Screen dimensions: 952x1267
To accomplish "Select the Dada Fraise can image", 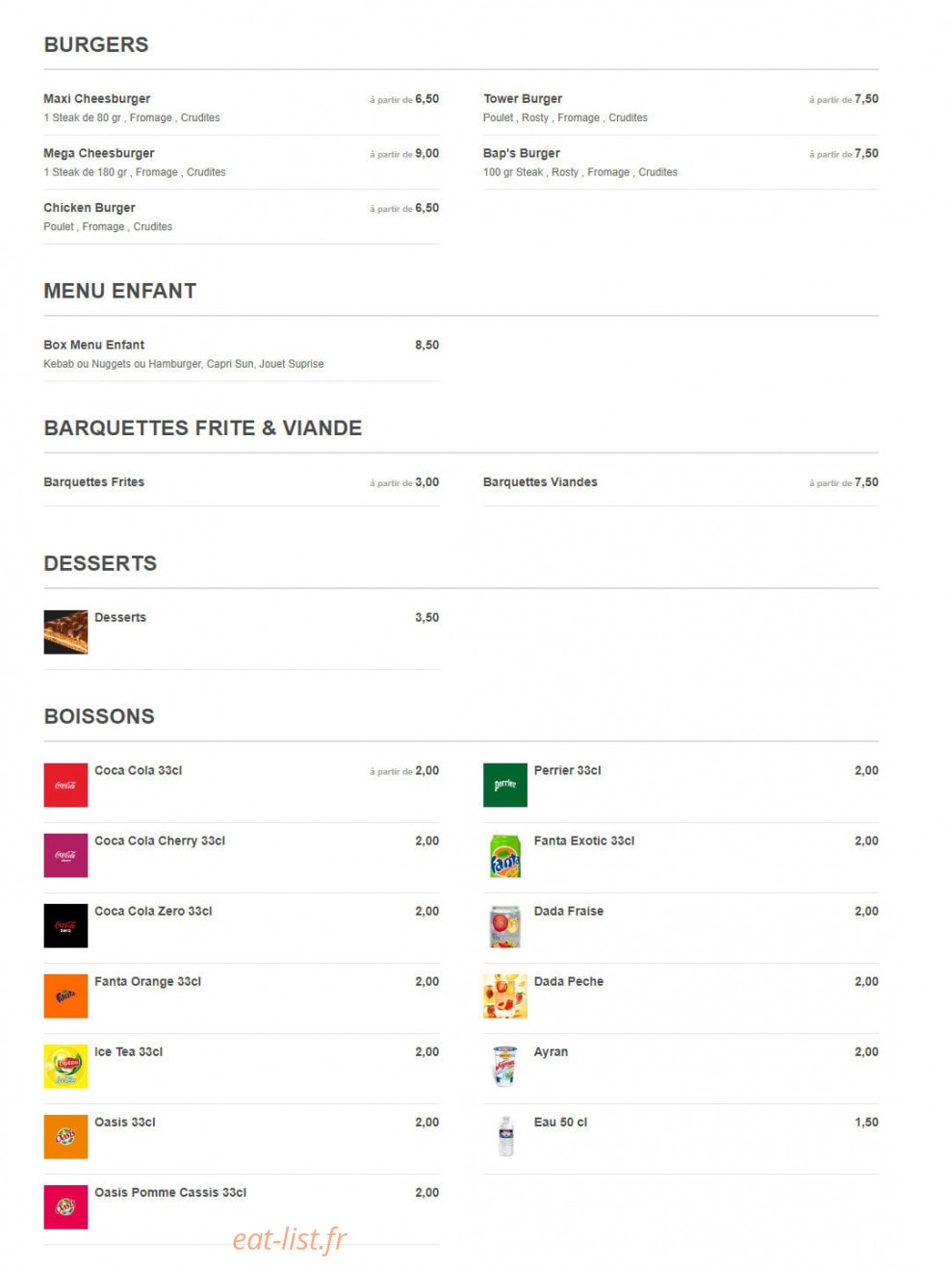I will coord(505,925).
